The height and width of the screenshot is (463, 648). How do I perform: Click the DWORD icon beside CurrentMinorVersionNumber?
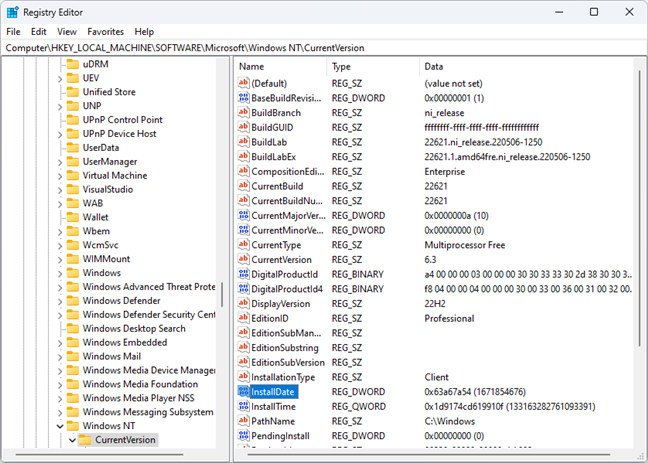click(x=243, y=230)
